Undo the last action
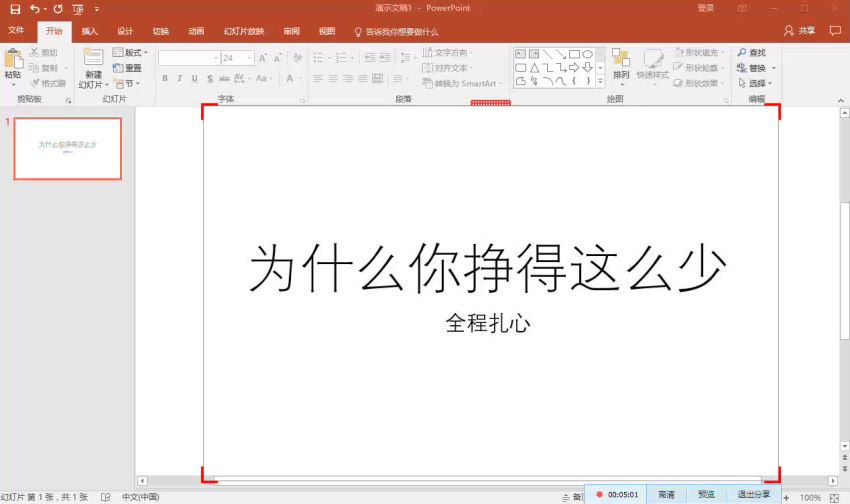This screenshot has height=504, width=850. coord(35,9)
